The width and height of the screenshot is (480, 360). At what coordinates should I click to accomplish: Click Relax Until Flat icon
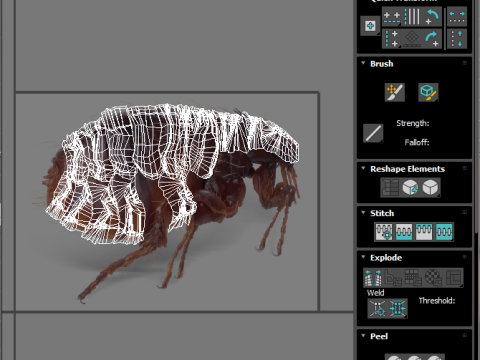[x=410, y=187]
